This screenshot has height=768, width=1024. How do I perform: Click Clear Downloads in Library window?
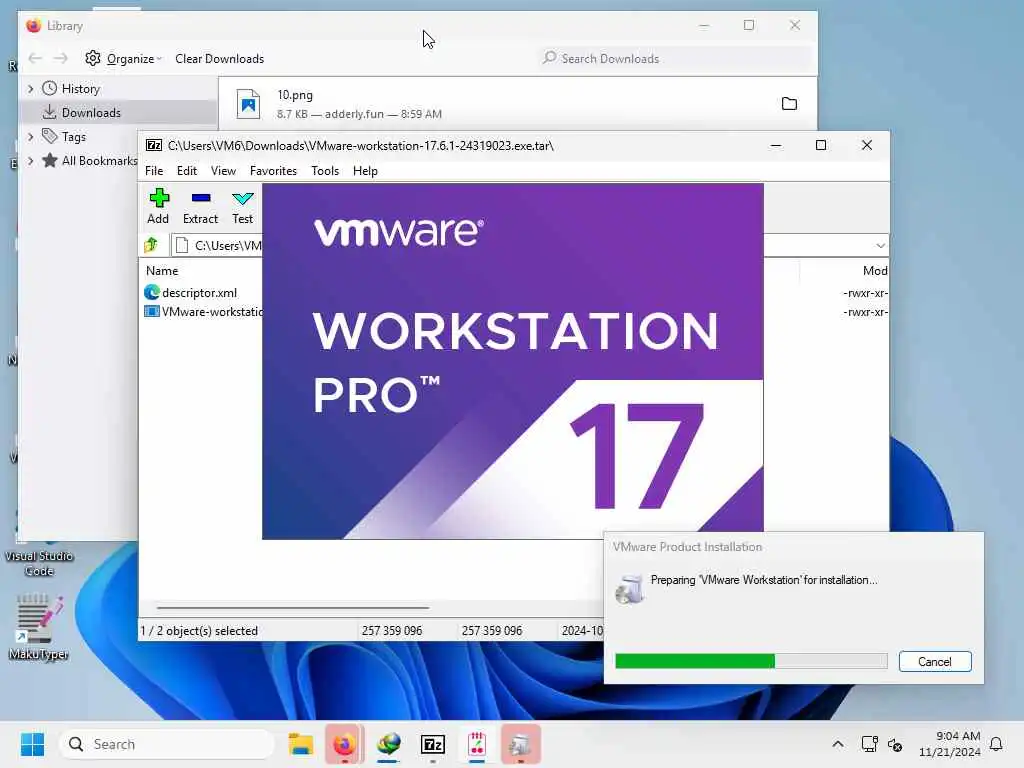click(x=219, y=59)
